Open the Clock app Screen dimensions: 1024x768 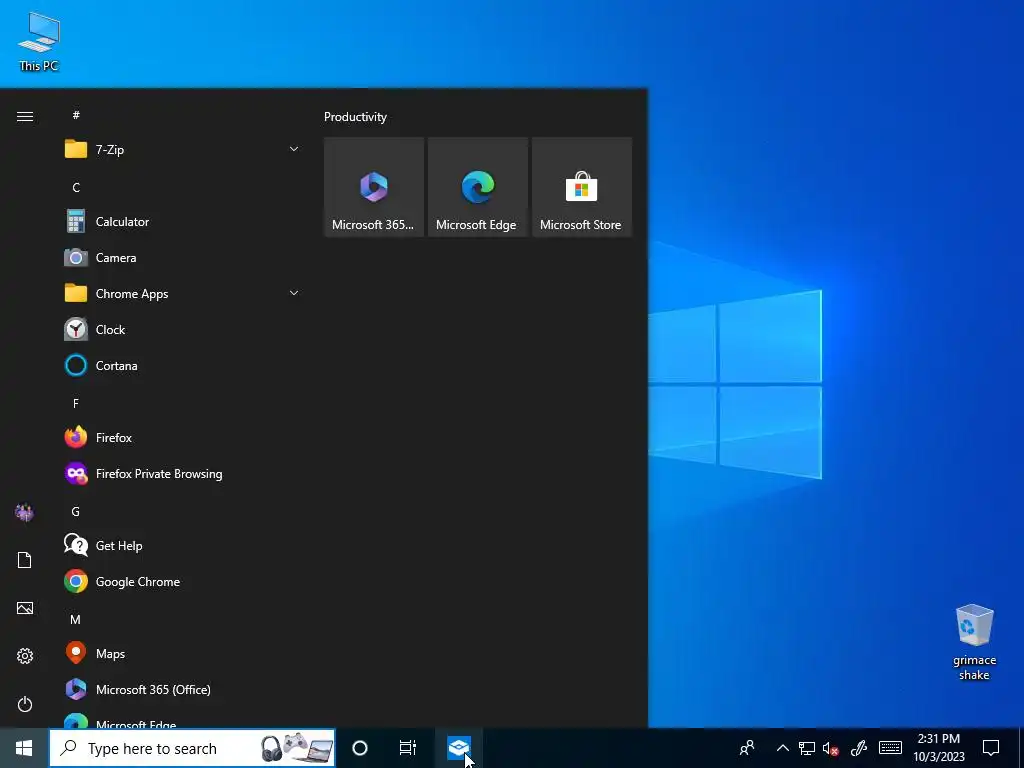[182, 330]
